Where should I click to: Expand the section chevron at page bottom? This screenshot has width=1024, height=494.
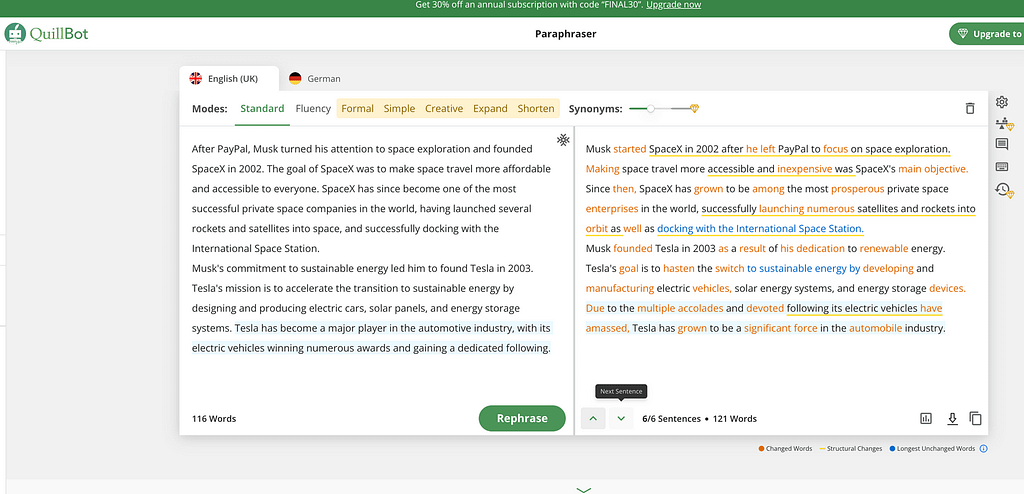tap(584, 489)
